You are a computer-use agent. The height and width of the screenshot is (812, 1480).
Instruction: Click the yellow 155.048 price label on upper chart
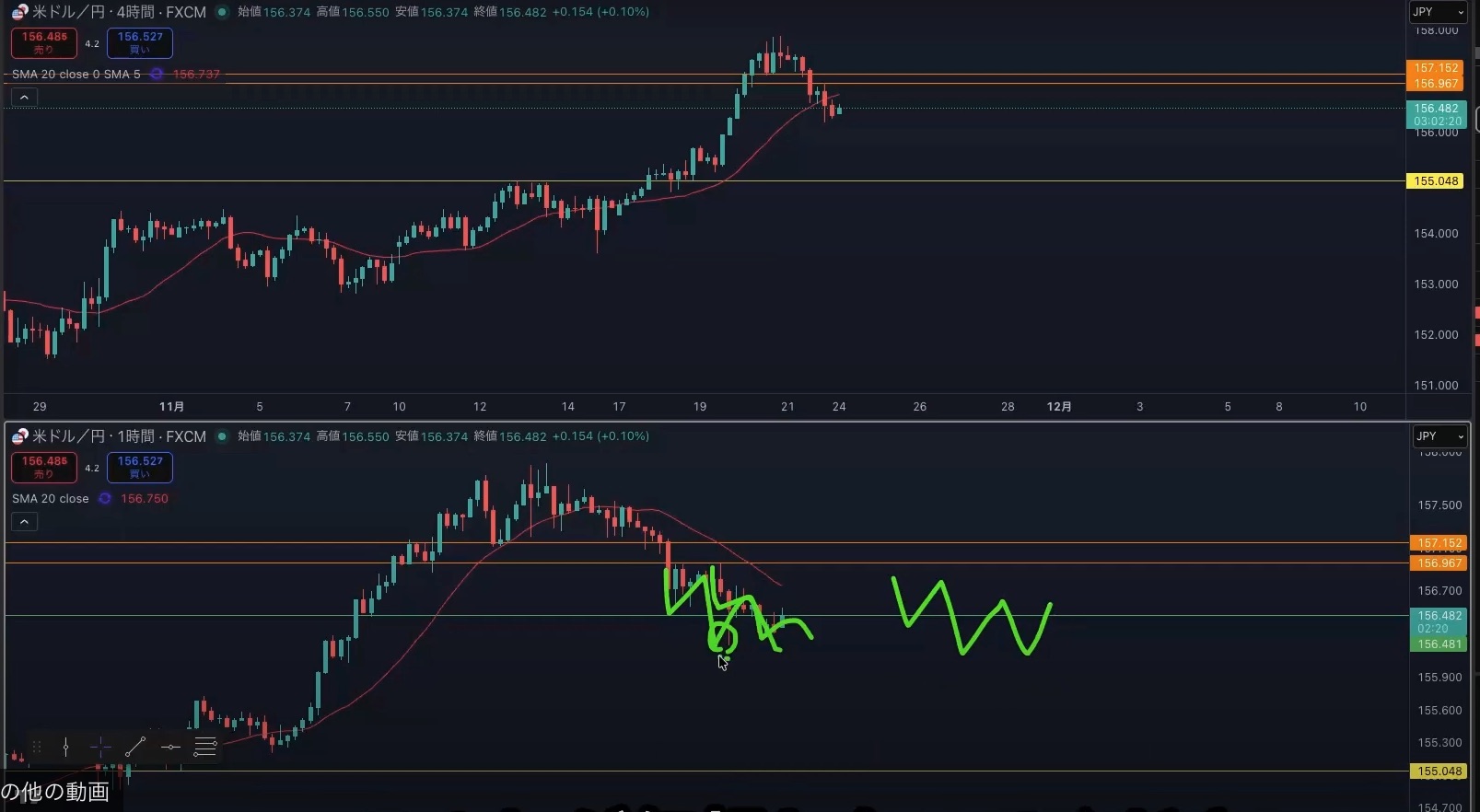pyautogui.click(x=1436, y=181)
